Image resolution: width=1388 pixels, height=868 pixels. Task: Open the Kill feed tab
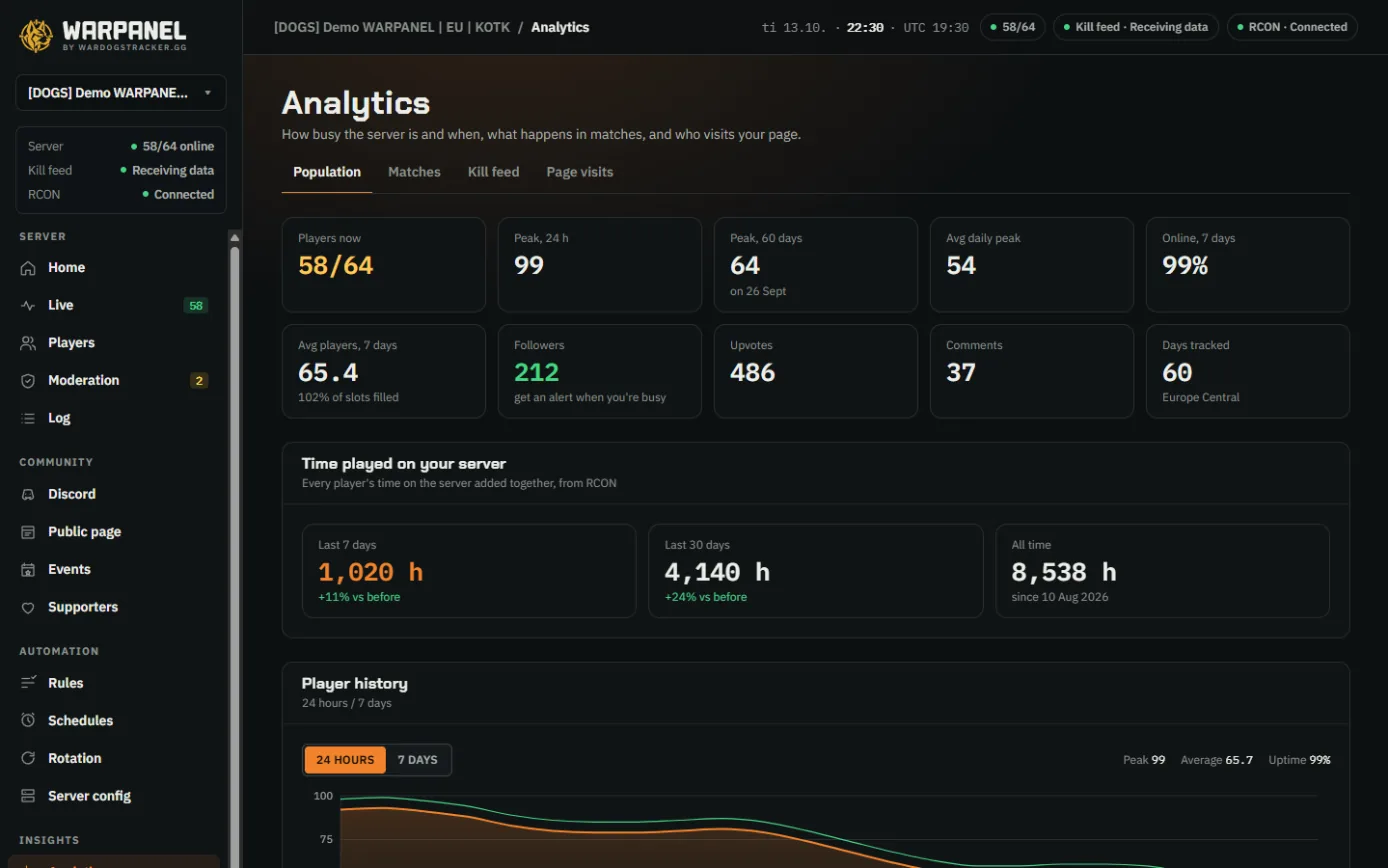point(493,172)
